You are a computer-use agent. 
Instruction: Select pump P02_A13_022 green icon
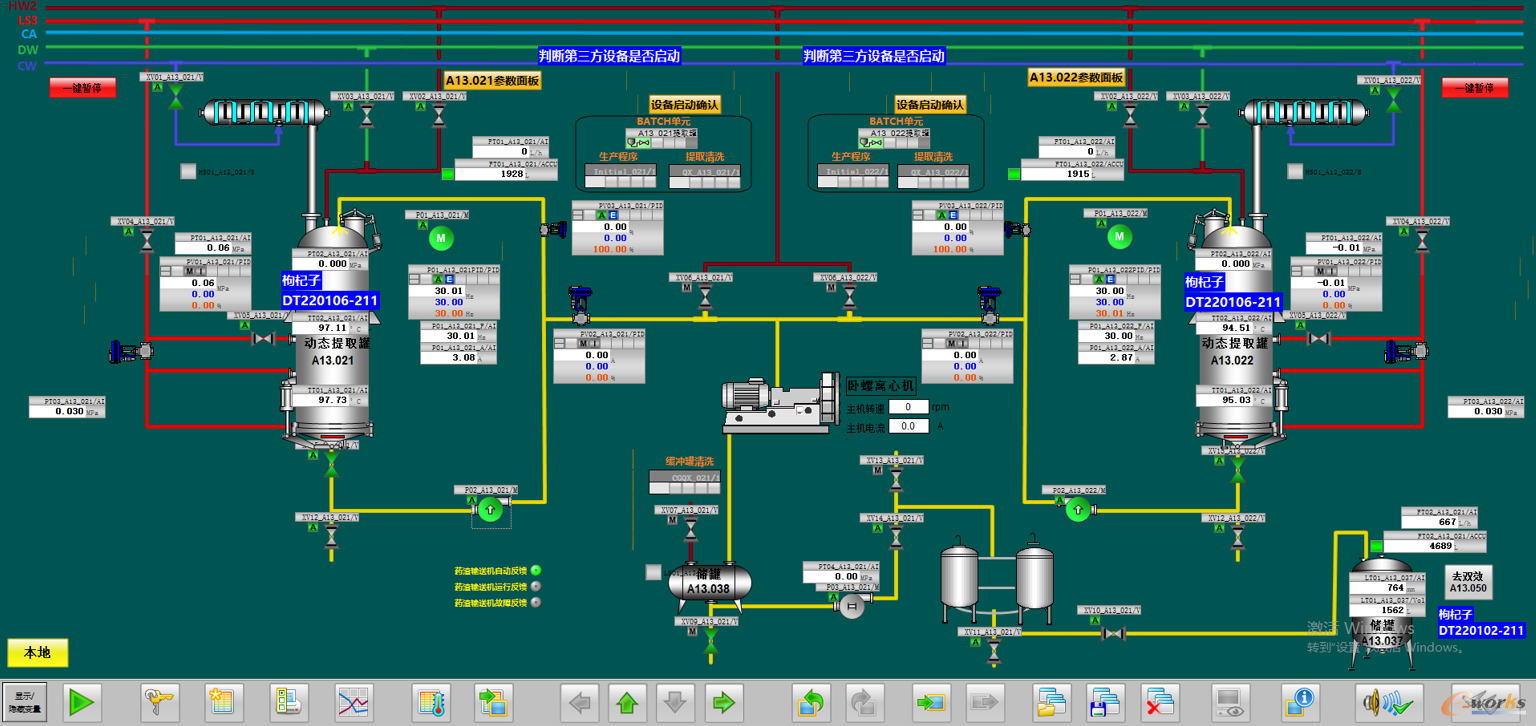click(x=1077, y=510)
